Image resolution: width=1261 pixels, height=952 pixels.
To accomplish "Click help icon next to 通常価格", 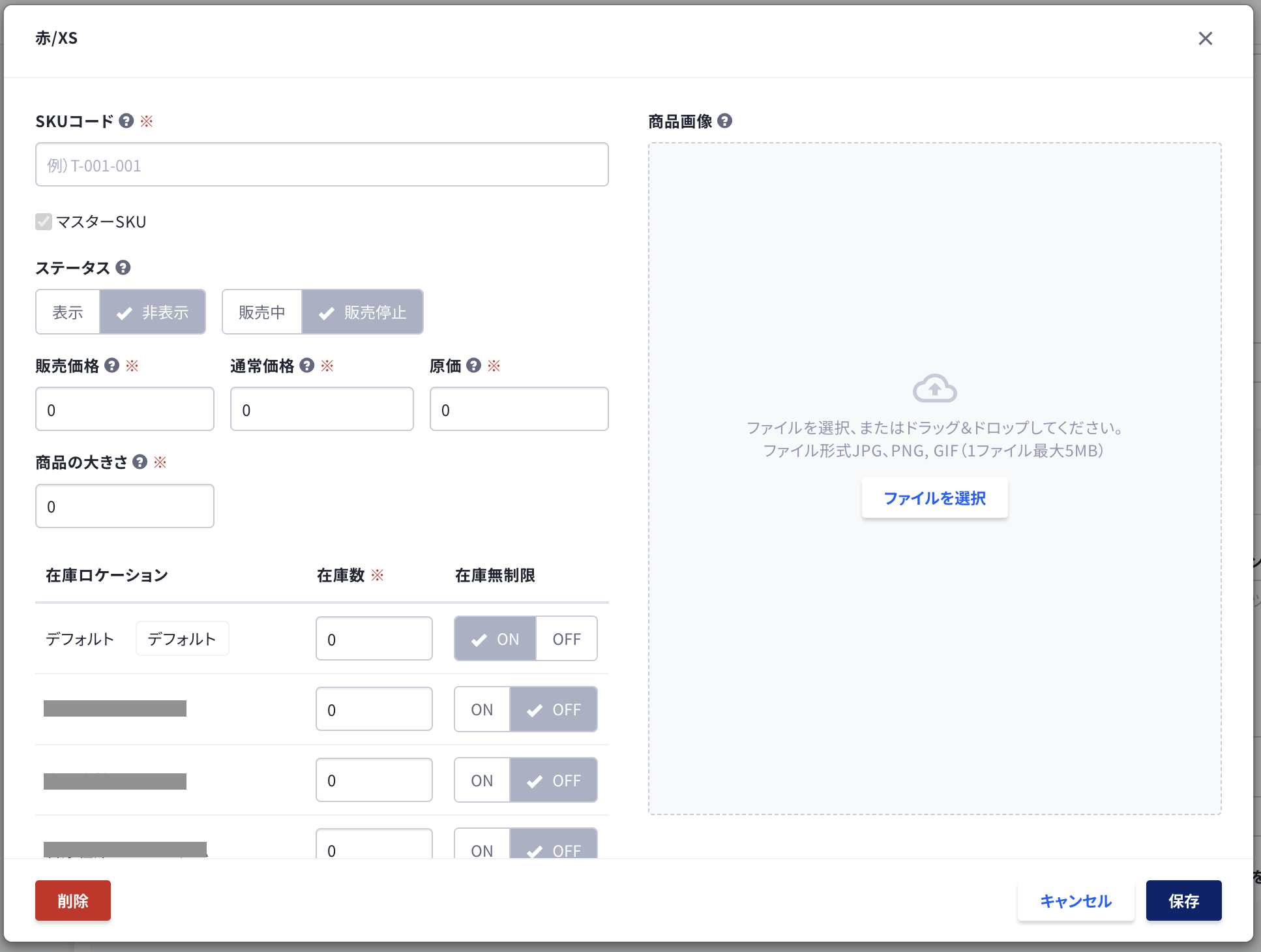I will (x=307, y=365).
